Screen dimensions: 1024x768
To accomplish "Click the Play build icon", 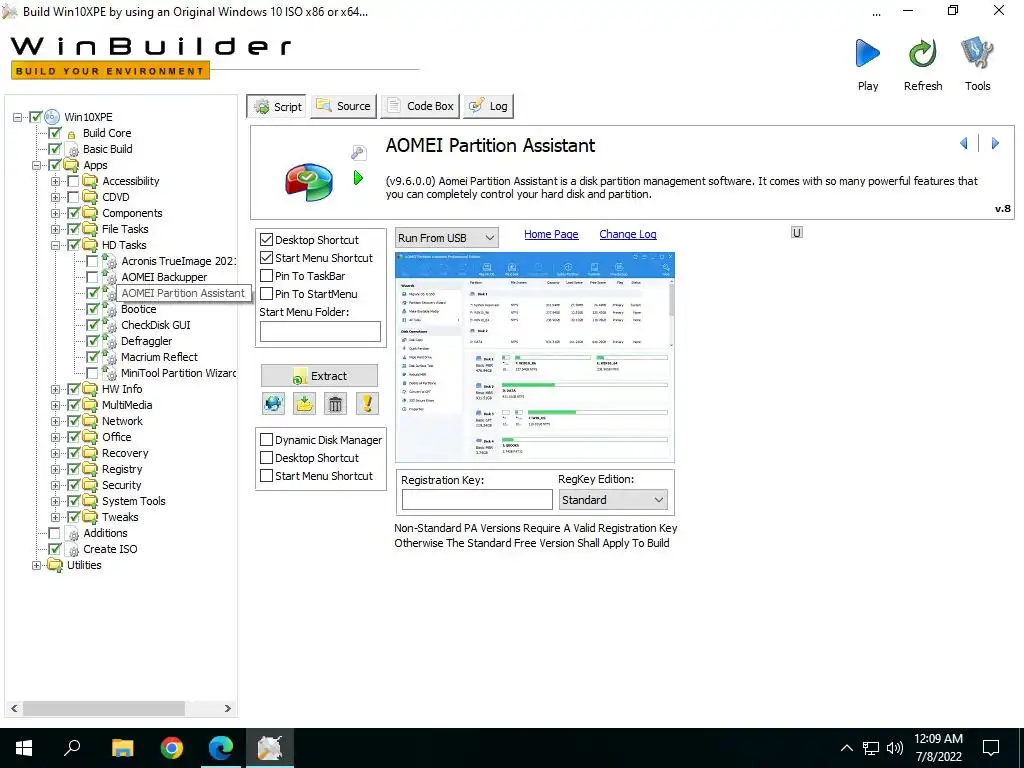I will 867,54.
